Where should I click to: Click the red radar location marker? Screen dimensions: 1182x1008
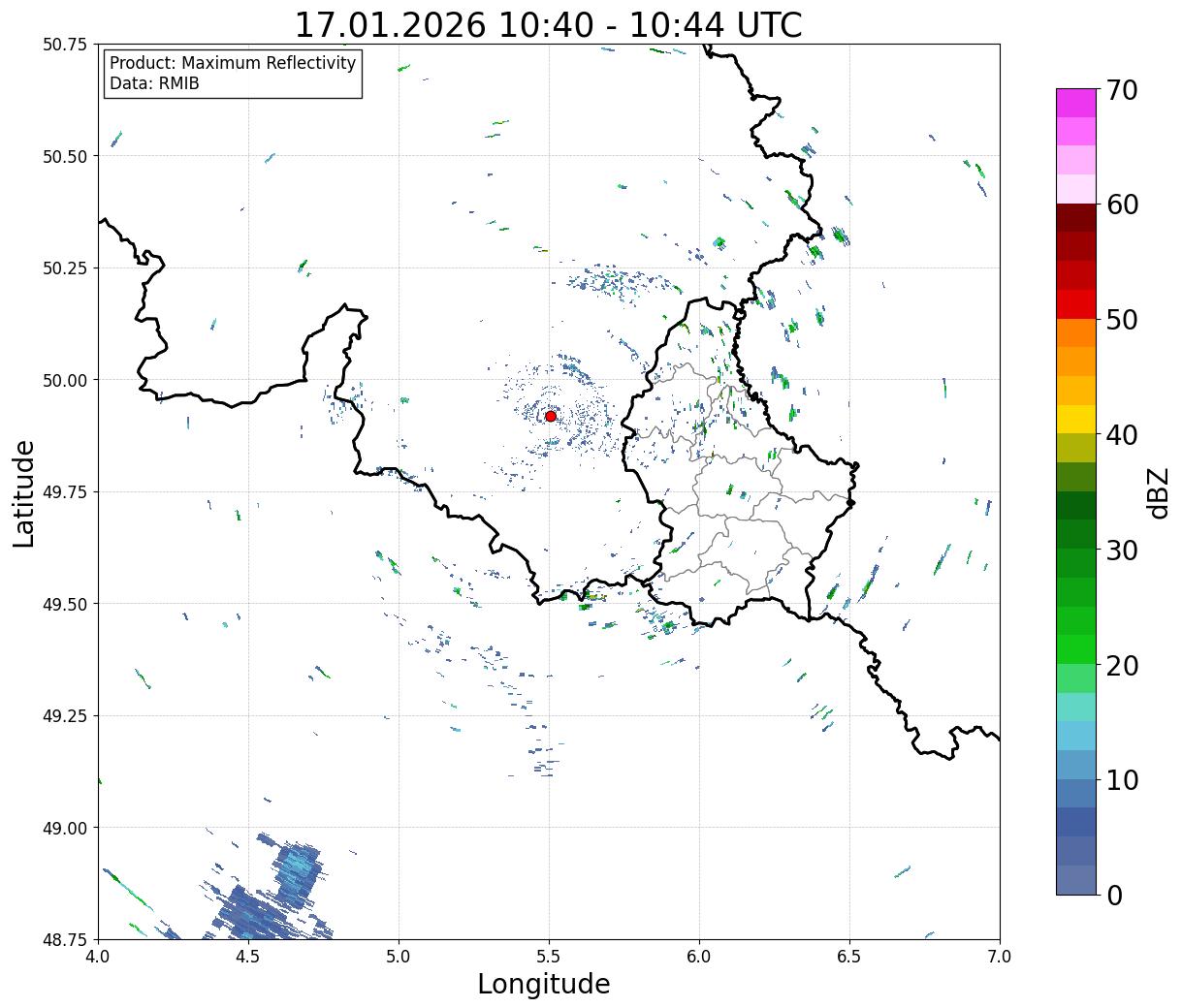coord(551,416)
